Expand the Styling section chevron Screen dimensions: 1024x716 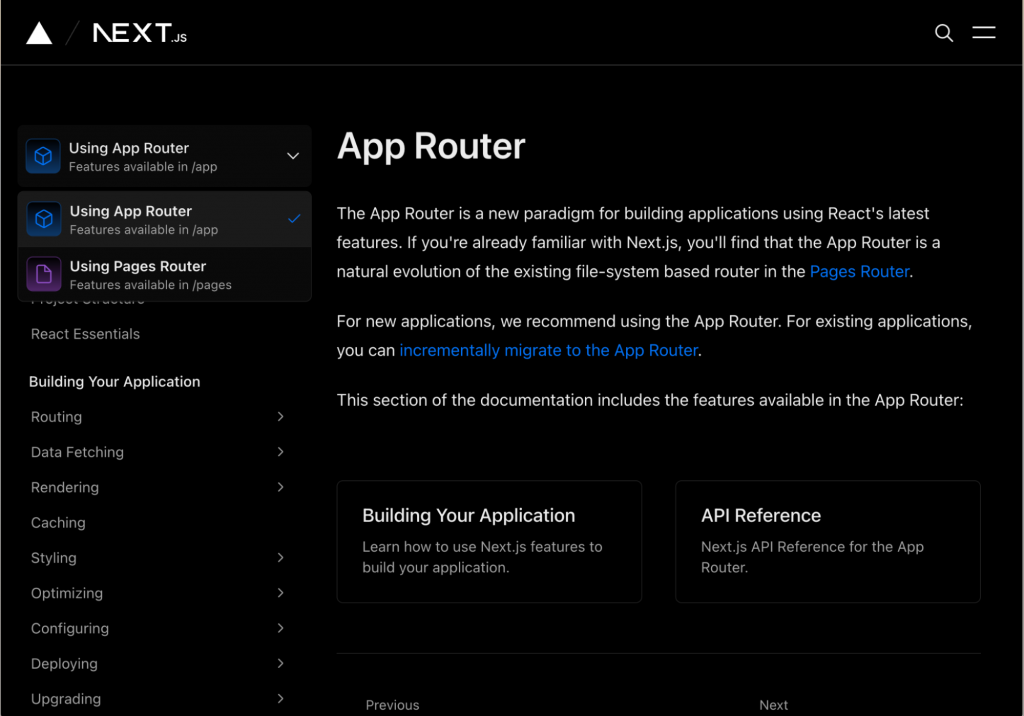point(280,558)
